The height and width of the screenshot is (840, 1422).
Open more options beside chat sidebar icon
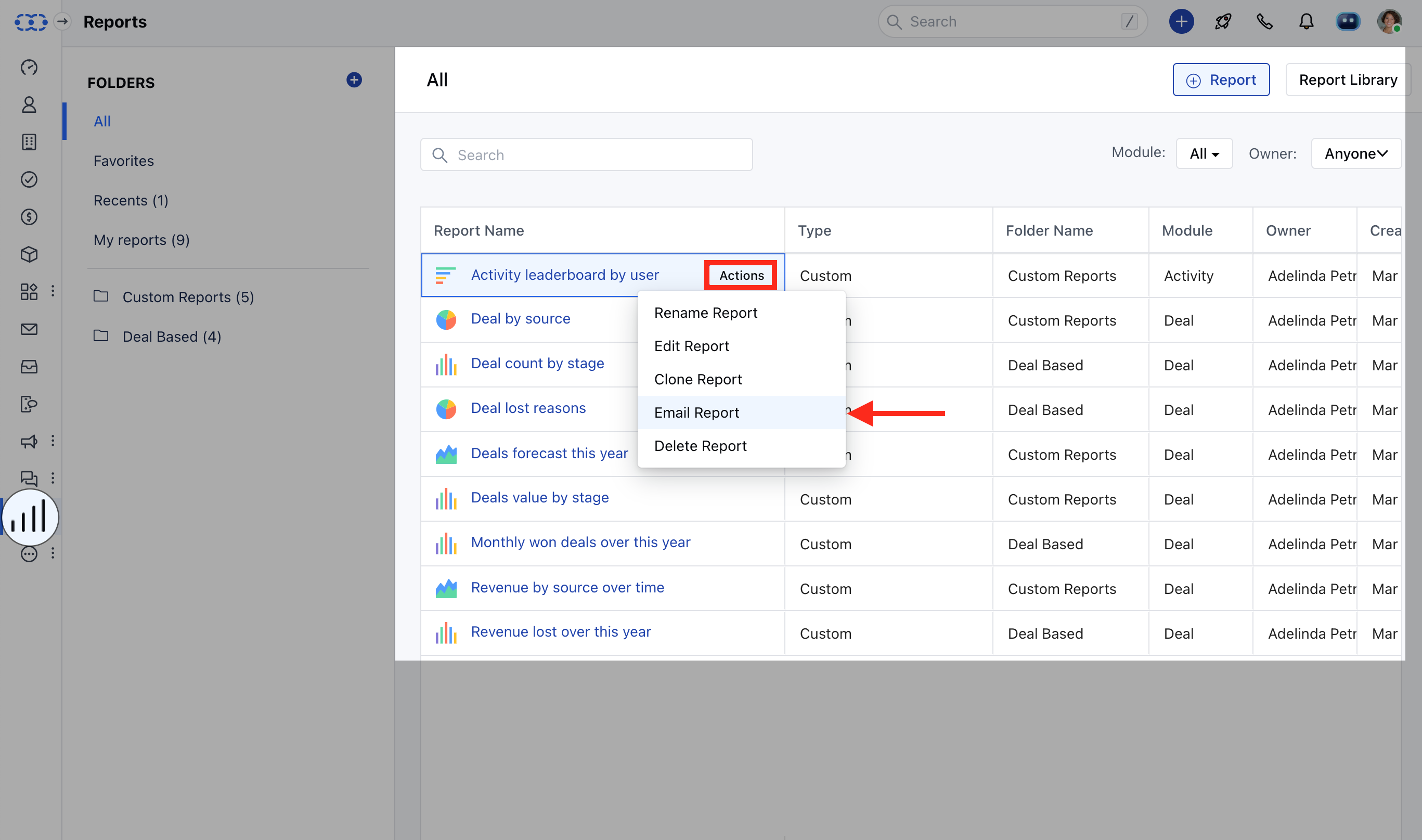[53, 478]
